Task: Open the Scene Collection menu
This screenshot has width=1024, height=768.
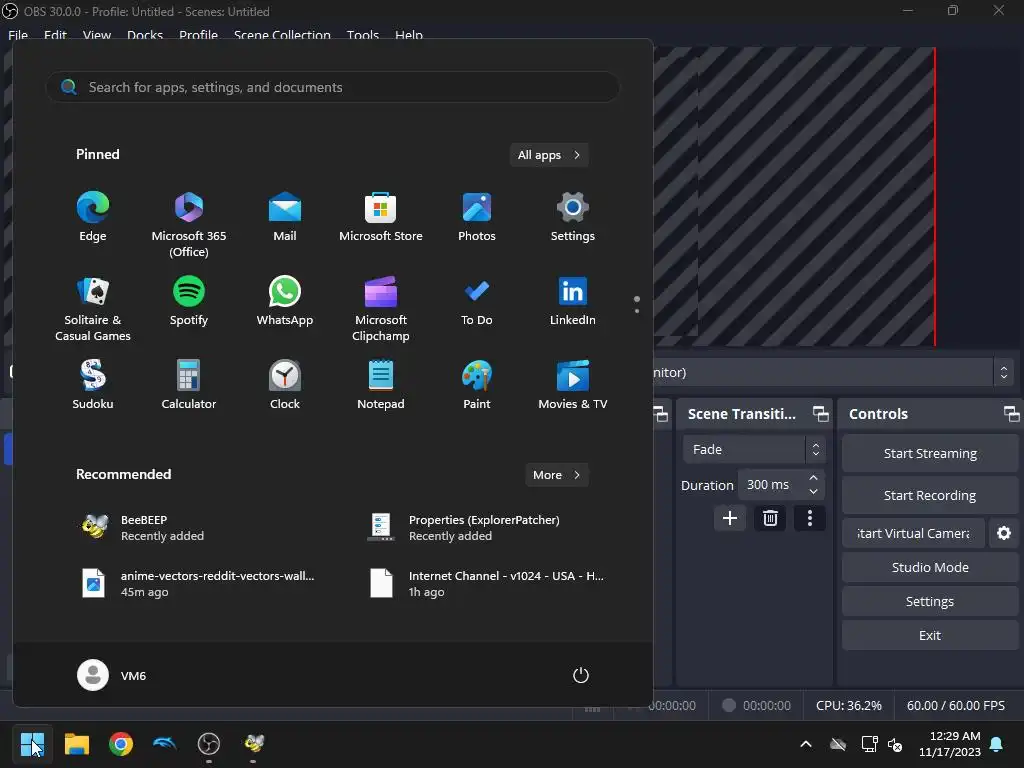Action: tap(282, 35)
